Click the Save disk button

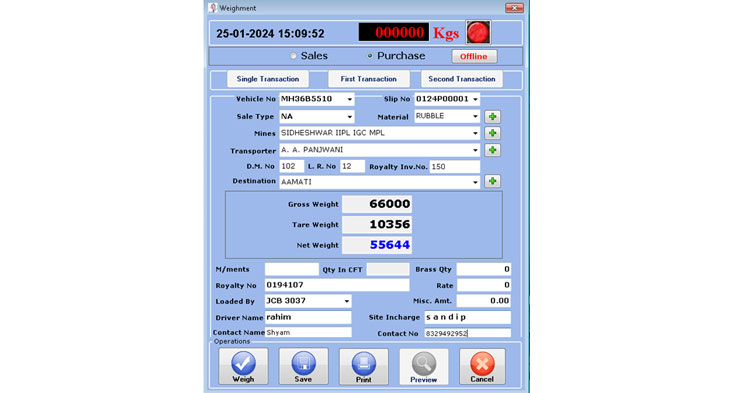(303, 366)
